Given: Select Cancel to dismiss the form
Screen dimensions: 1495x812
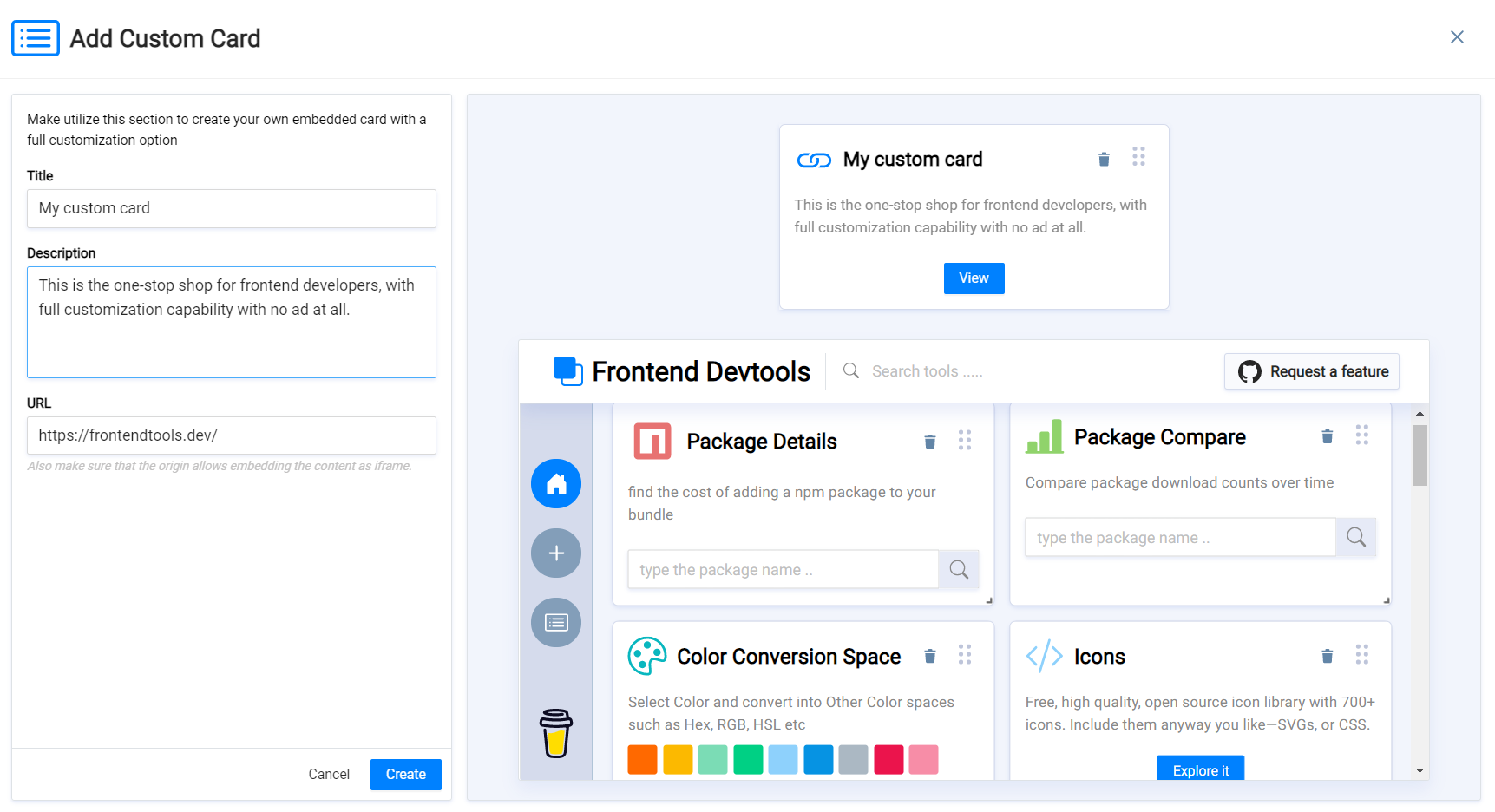Looking at the screenshot, I should point(329,774).
